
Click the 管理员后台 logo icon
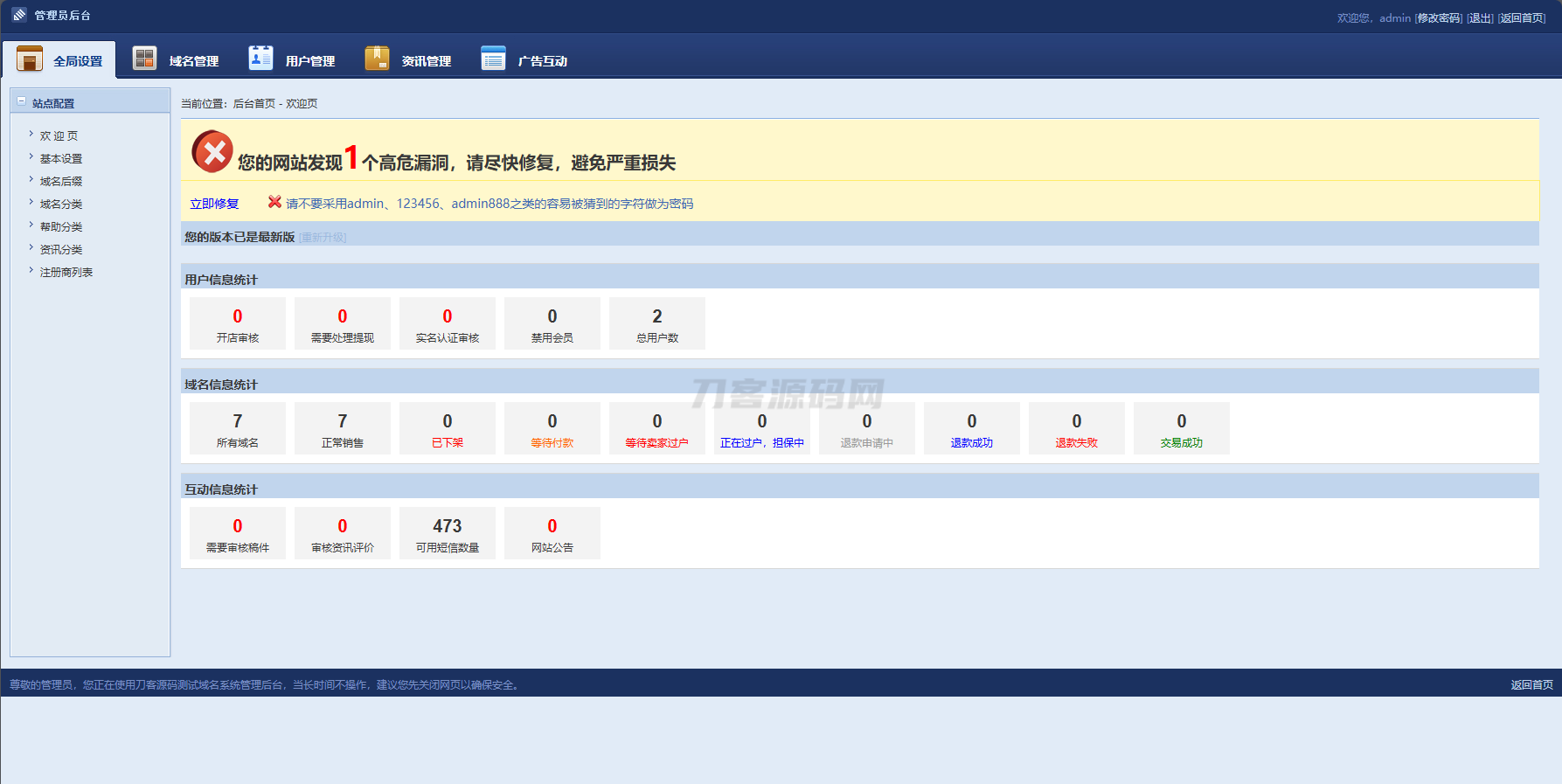(19, 15)
